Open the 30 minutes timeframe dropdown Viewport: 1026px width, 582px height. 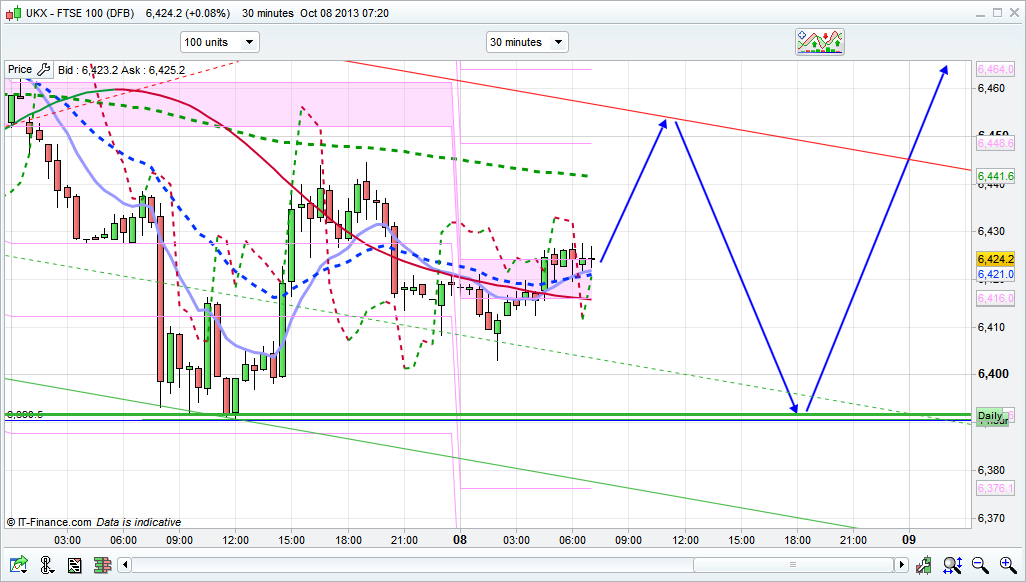coord(526,42)
